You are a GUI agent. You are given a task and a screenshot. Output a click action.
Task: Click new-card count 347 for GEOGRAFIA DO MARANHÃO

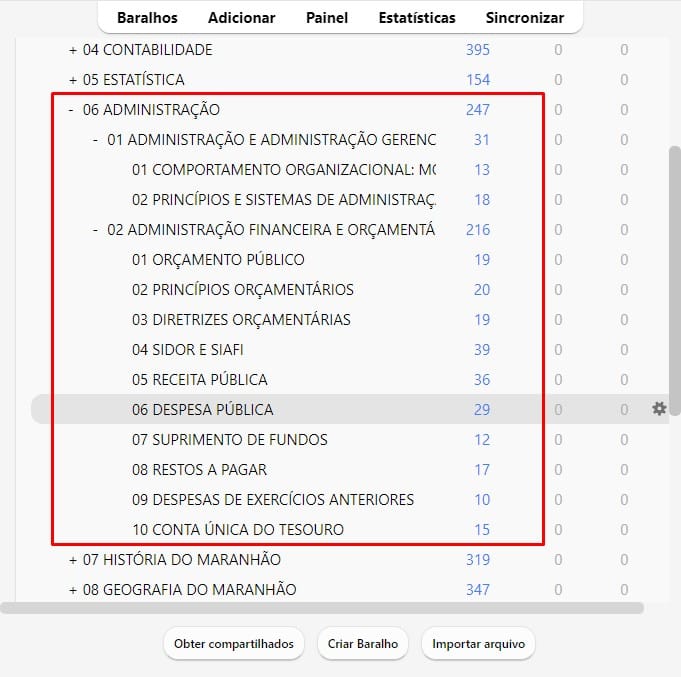pyautogui.click(x=478, y=589)
